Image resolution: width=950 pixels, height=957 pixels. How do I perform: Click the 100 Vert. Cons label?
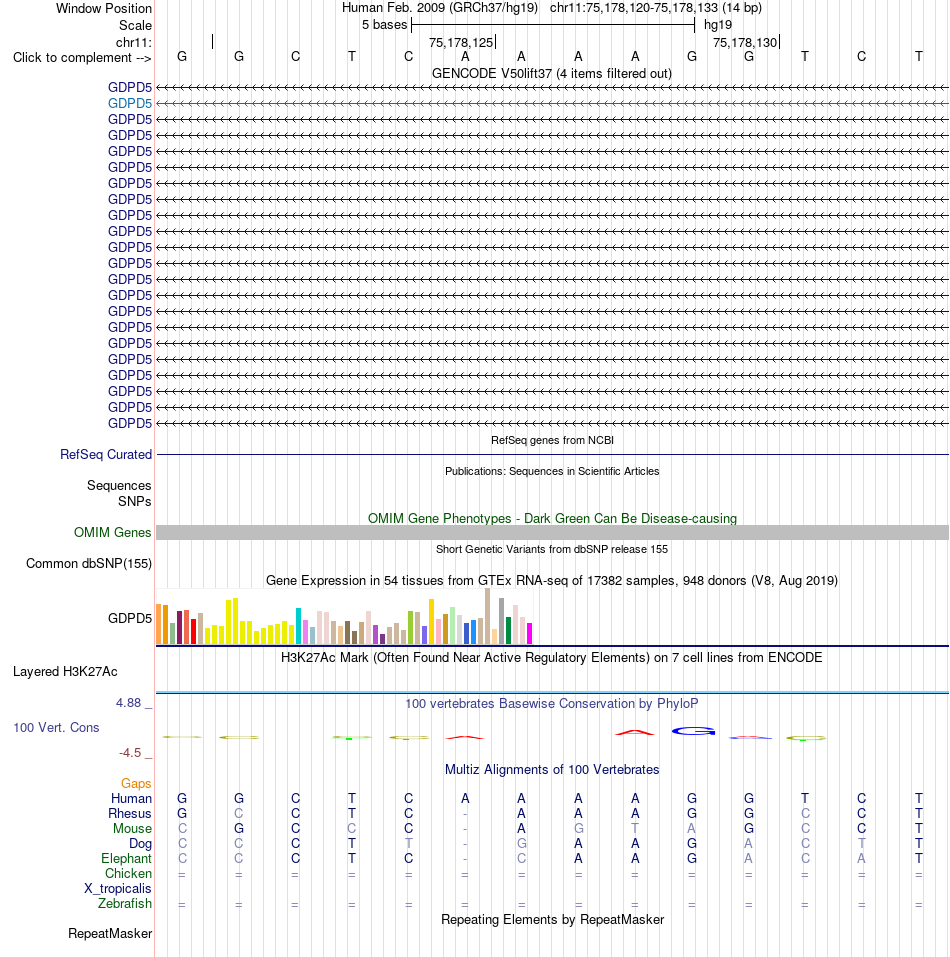tap(56, 728)
